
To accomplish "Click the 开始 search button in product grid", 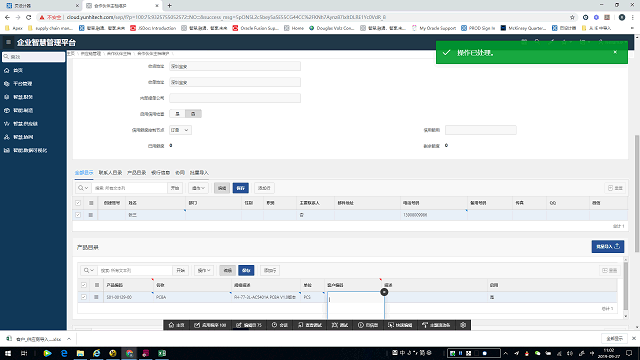I will click(x=180, y=270).
